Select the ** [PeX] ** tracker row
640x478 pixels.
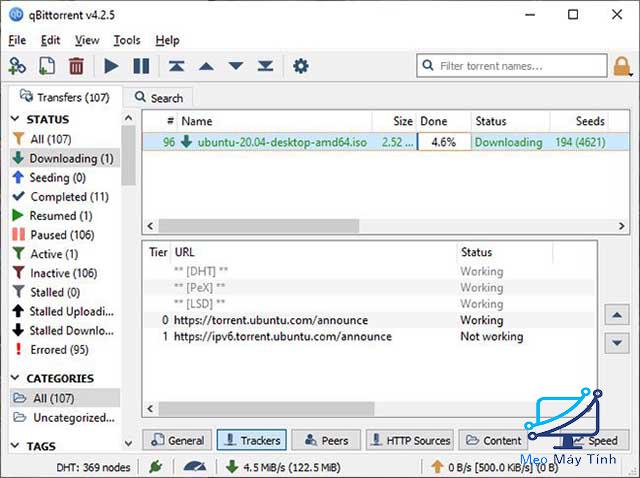click(x=370, y=288)
